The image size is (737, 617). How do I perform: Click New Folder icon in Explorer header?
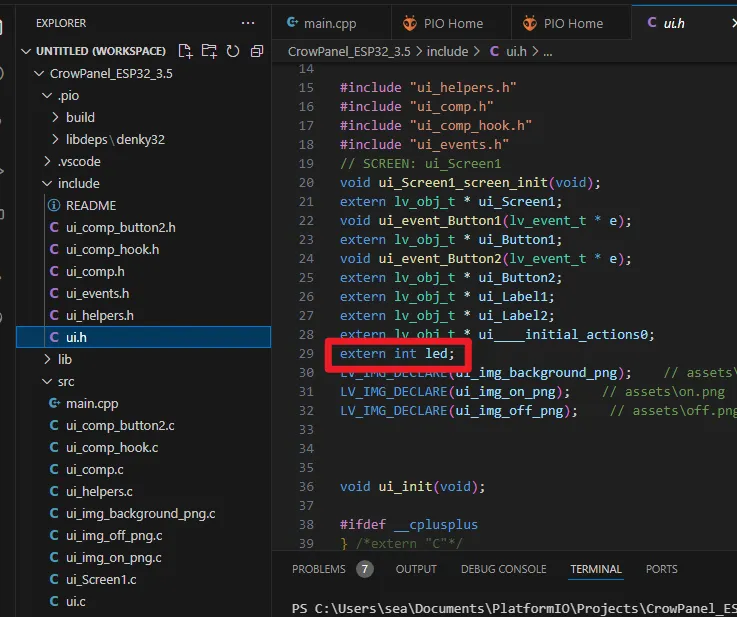coord(209,51)
